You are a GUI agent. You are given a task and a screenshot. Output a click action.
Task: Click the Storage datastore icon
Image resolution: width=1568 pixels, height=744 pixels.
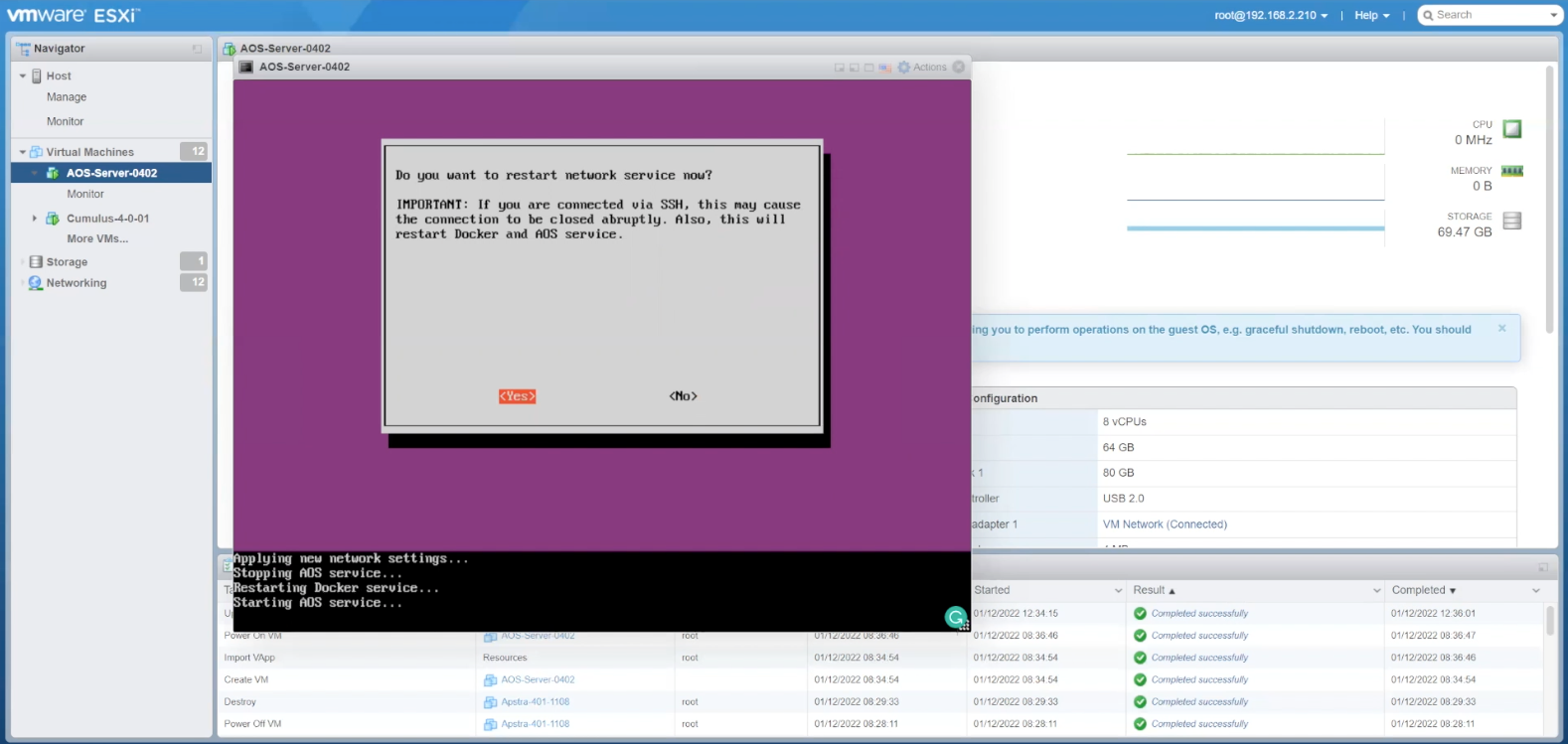tap(37, 262)
